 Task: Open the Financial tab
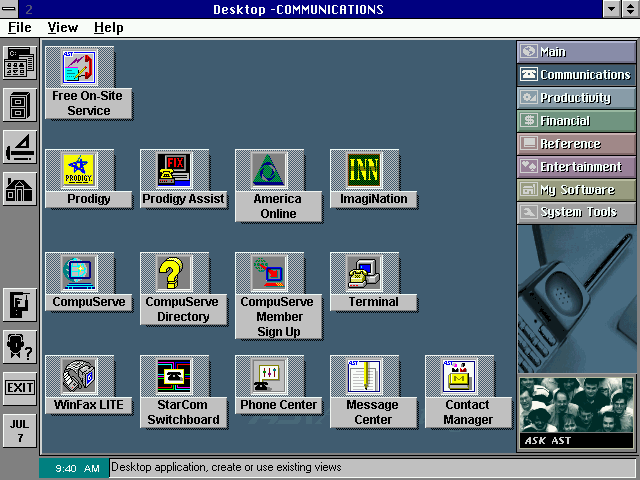pyautogui.click(x=576, y=121)
